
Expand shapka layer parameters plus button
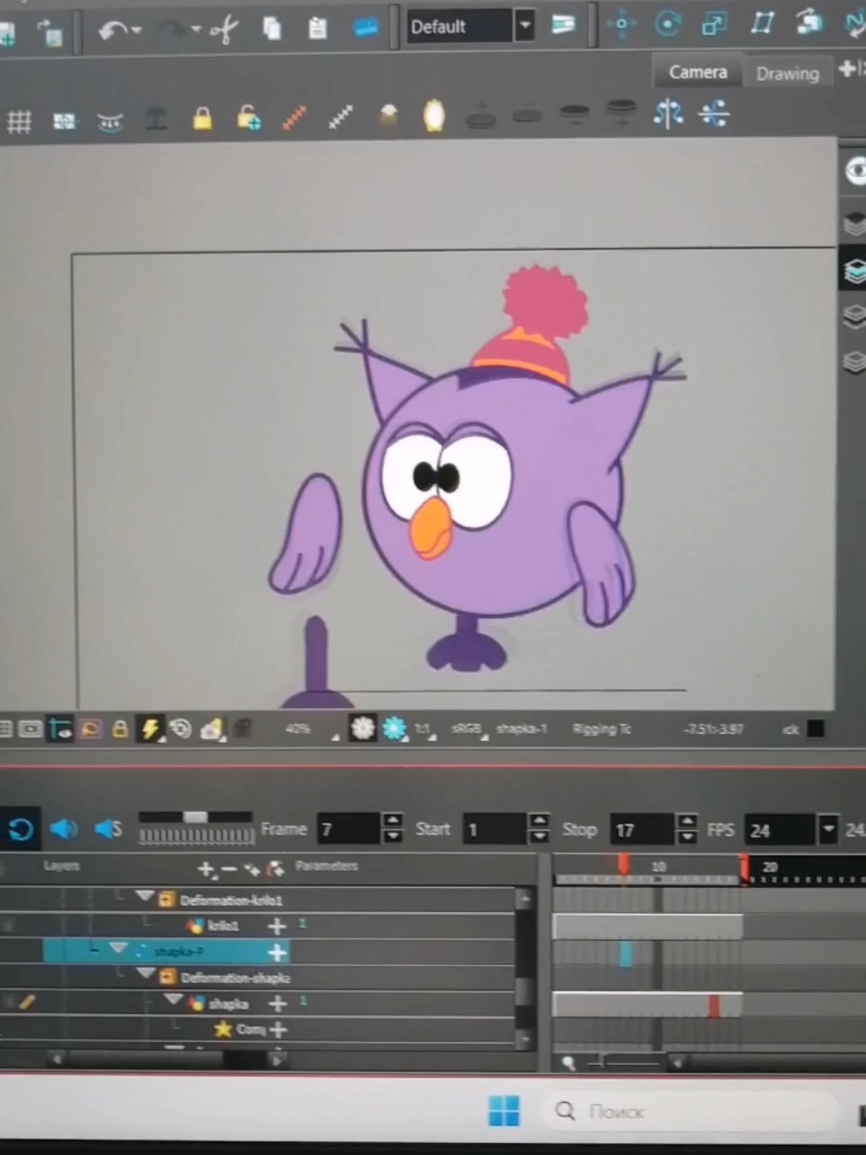tap(277, 1004)
